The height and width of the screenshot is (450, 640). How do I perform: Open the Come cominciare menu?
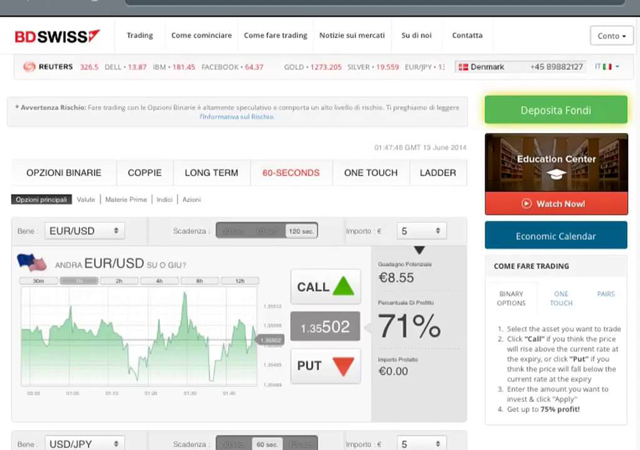pyautogui.click(x=201, y=36)
